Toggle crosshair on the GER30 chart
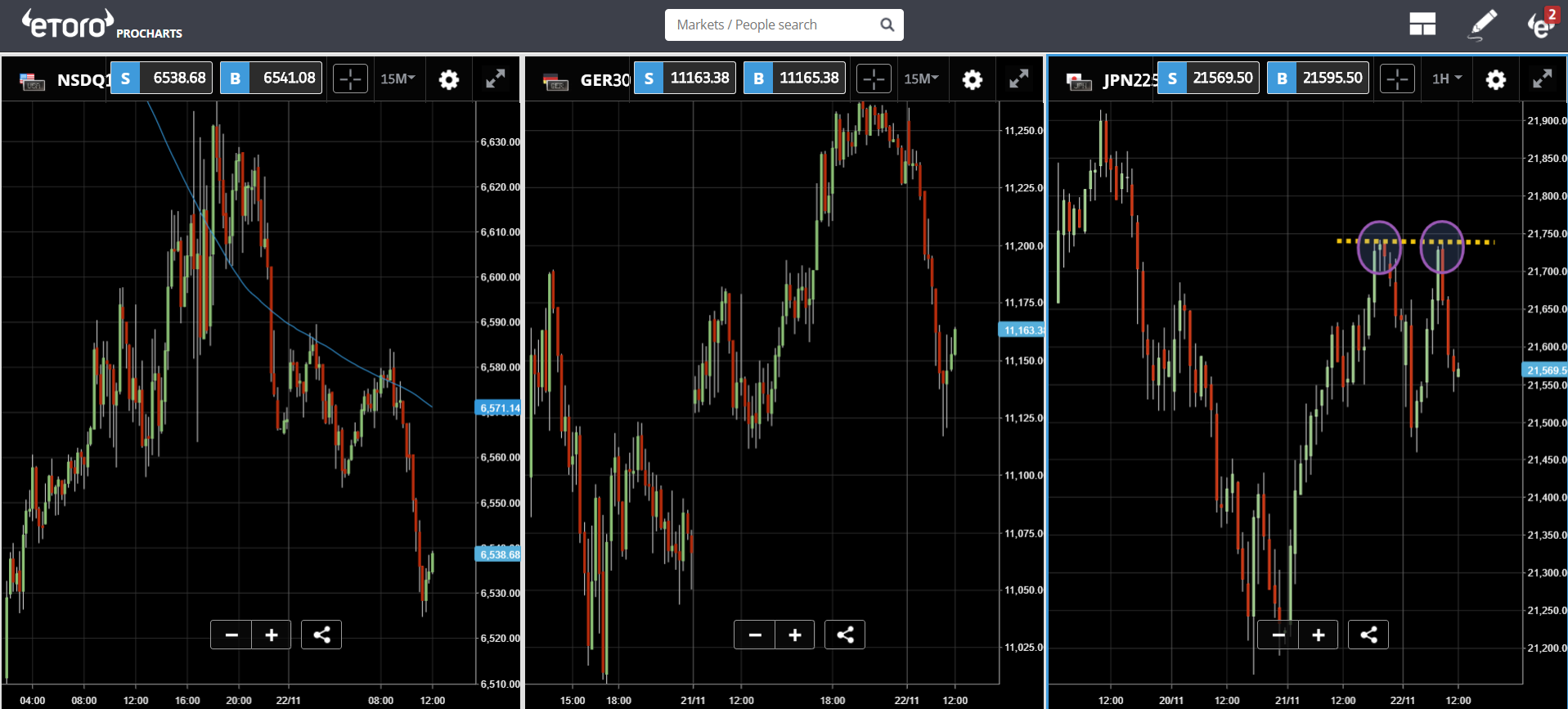1568x709 pixels. pos(874,79)
